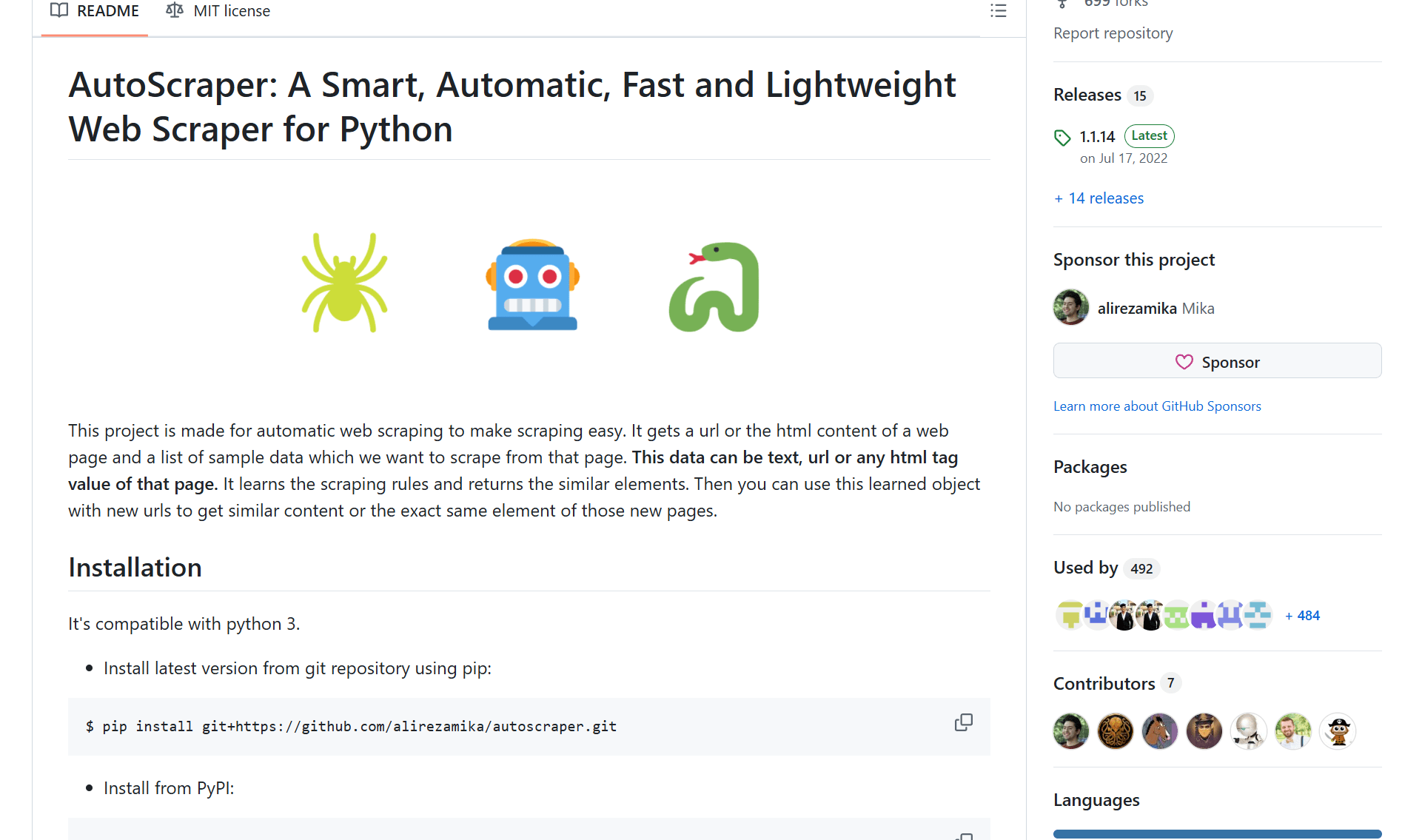Screen dimensions: 1422x840
Task: Show the + 14 releases link
Action: pyautogui.click(x=1099, y=198)
